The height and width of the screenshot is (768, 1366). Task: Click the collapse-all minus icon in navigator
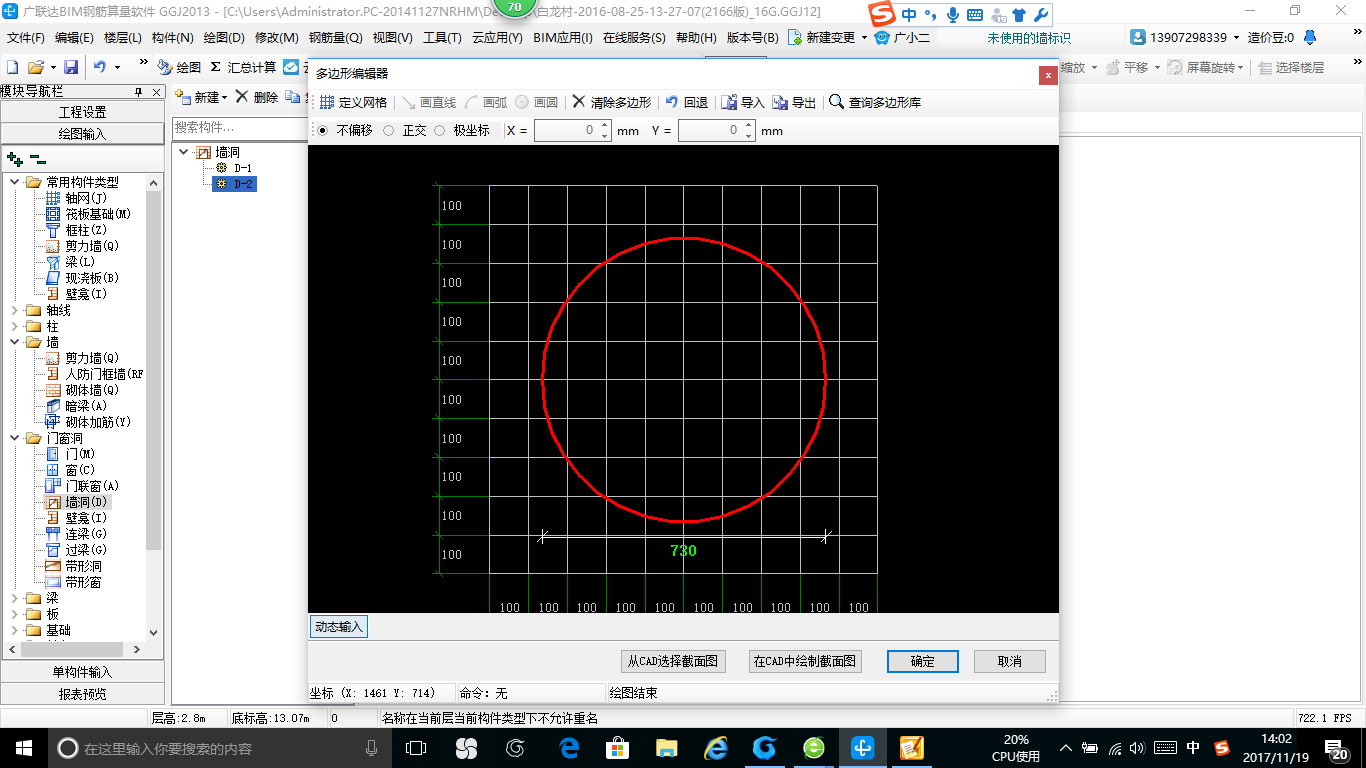[x=38, y=159]
